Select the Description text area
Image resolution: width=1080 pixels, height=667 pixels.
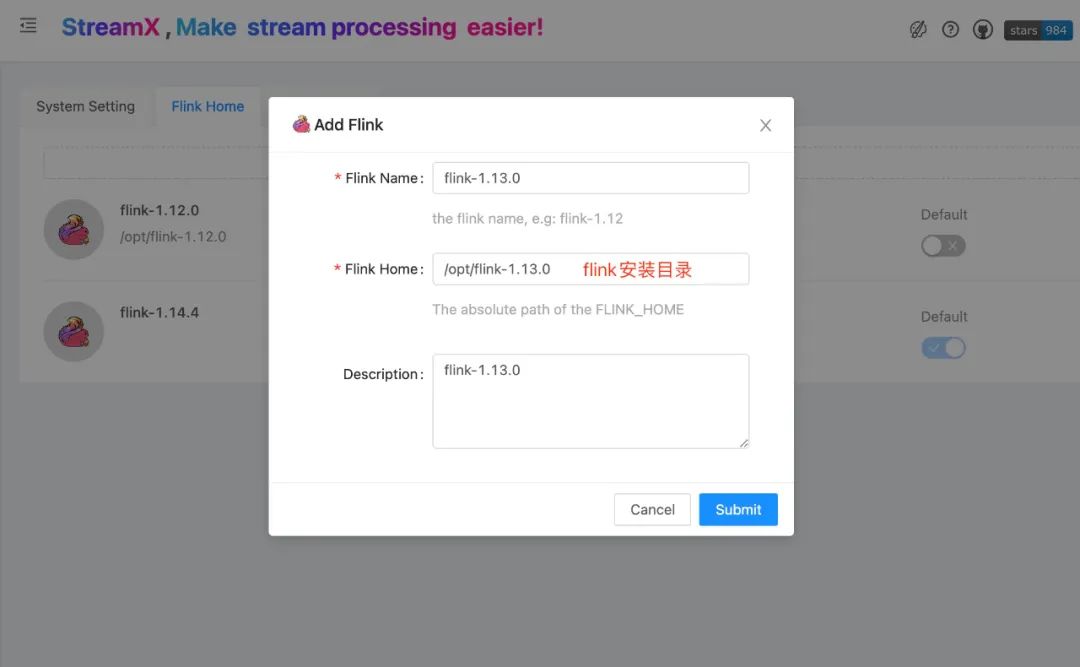click(590, 400)
